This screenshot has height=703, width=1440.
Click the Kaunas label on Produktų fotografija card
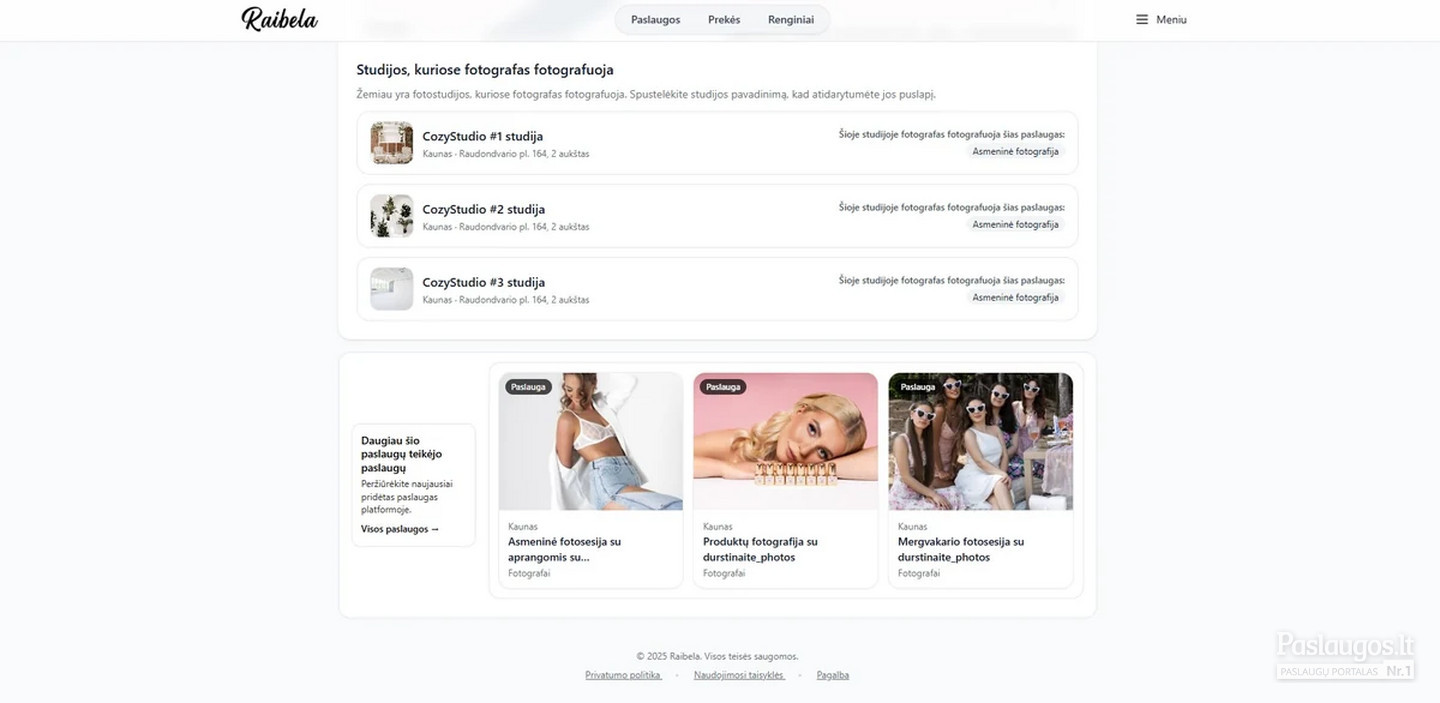pos(717,526)
